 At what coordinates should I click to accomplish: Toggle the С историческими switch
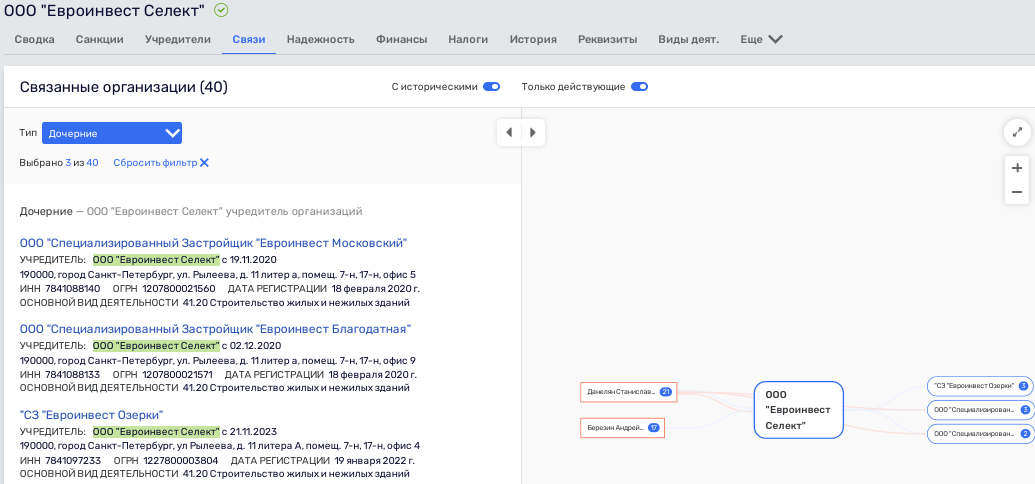click(x=491, y=86)
